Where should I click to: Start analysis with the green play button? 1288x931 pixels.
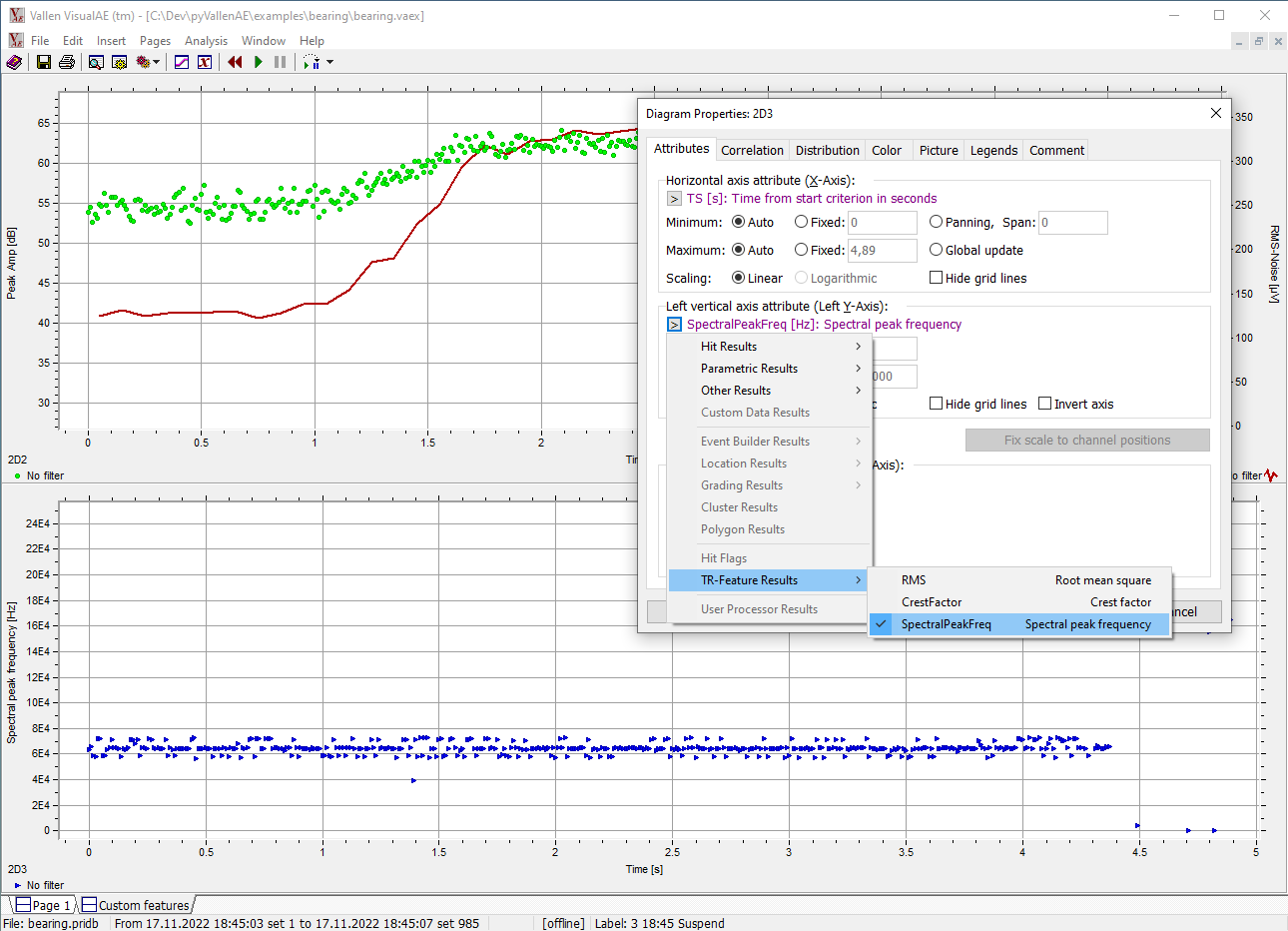tap(259, 62)
